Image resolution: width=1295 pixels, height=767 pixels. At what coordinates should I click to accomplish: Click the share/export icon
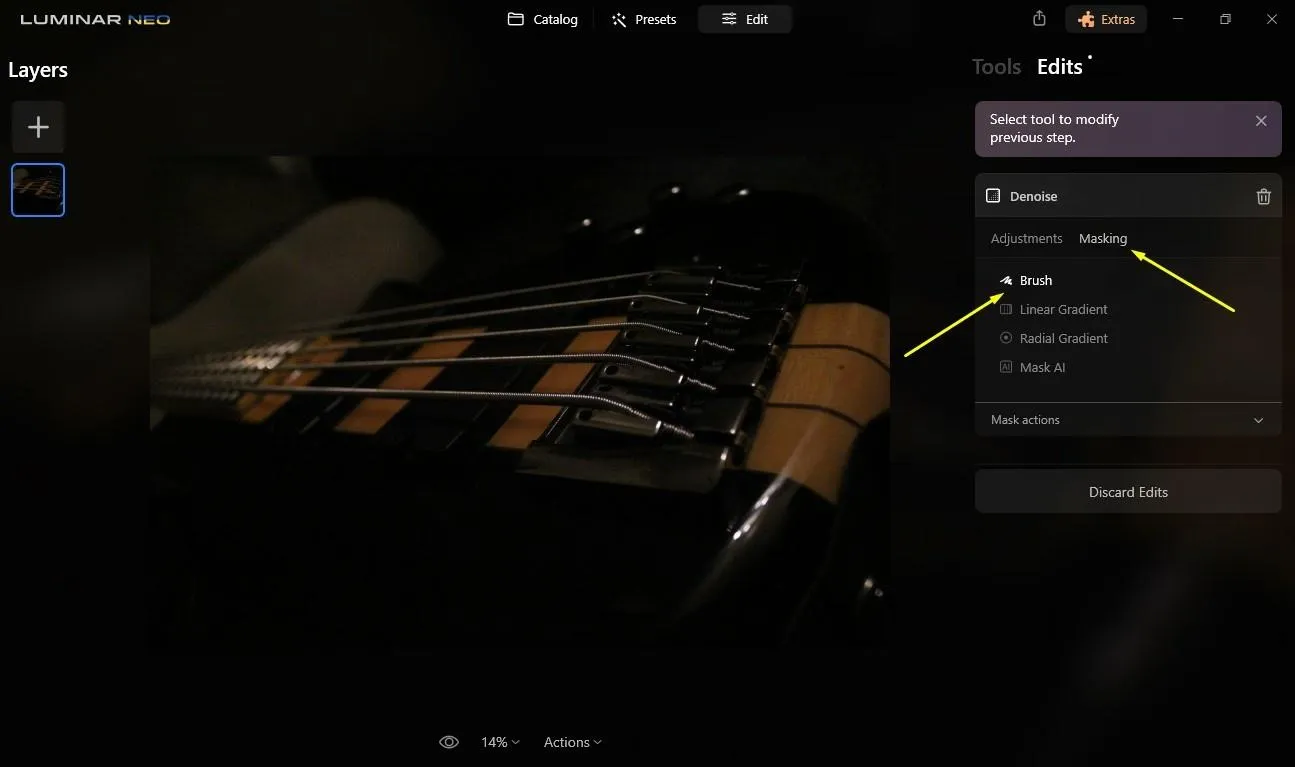click(1039, 19)
